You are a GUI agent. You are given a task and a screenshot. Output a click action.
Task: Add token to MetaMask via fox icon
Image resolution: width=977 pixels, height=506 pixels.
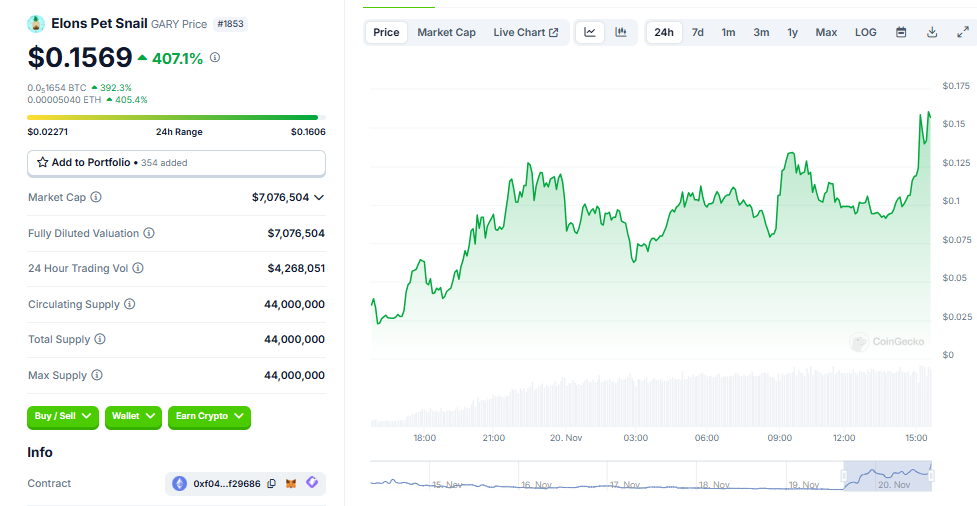tap(291, 484)
